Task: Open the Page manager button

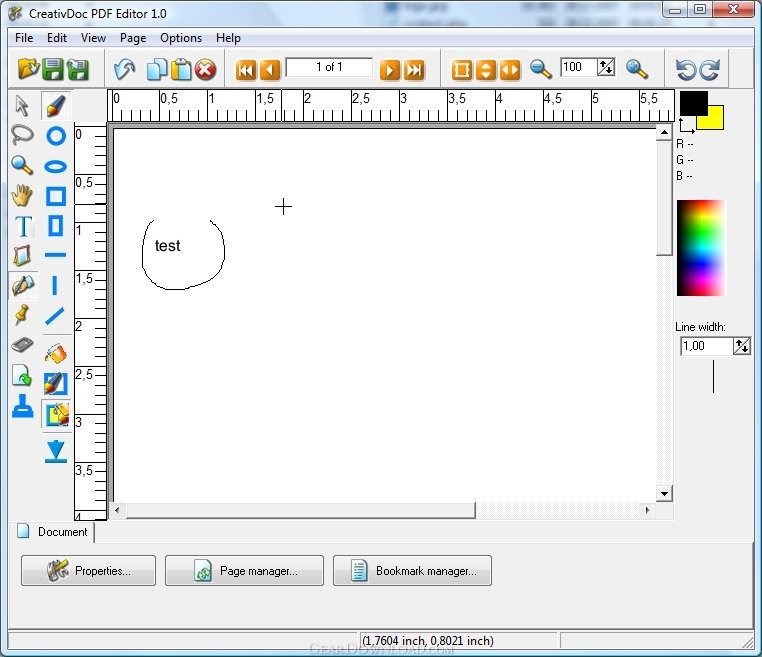Action: pyautogui.click(x=244, y=571)
